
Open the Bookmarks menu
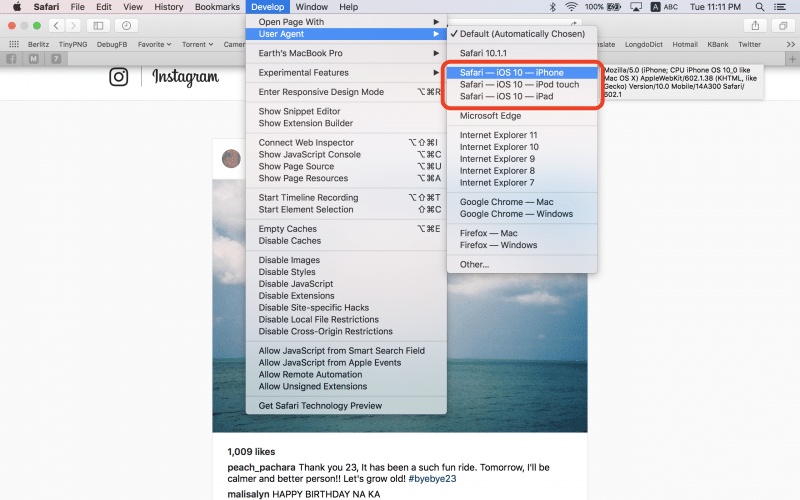[x=217, y=7]
